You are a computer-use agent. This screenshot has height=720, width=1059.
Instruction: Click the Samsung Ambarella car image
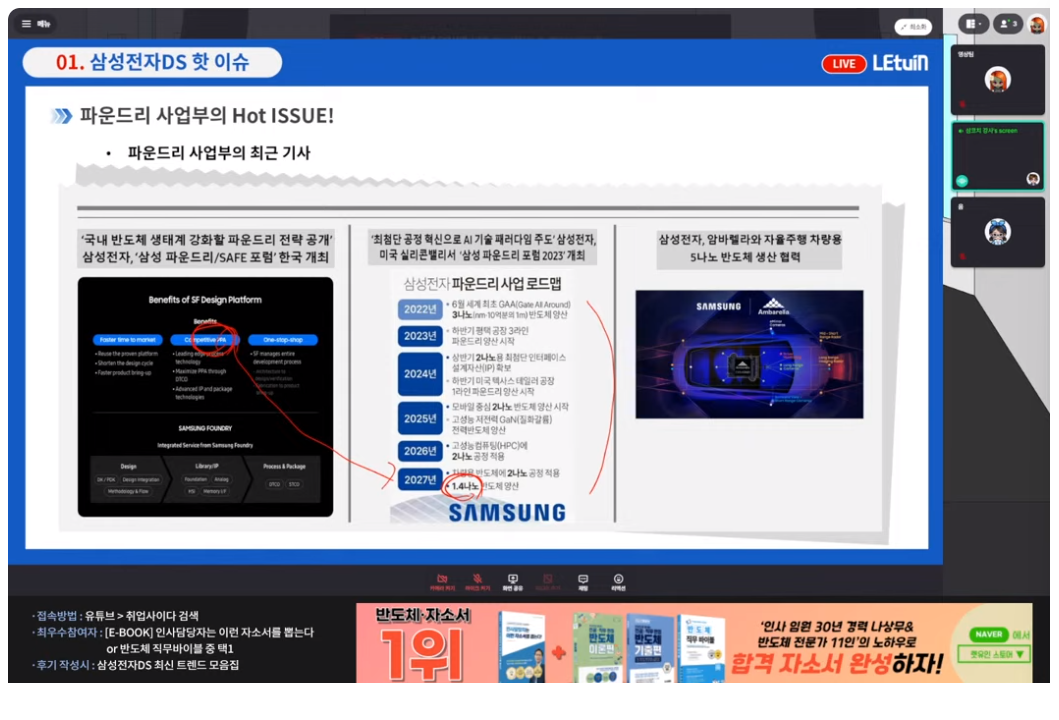pyautogui.click(x=749, y=355)
